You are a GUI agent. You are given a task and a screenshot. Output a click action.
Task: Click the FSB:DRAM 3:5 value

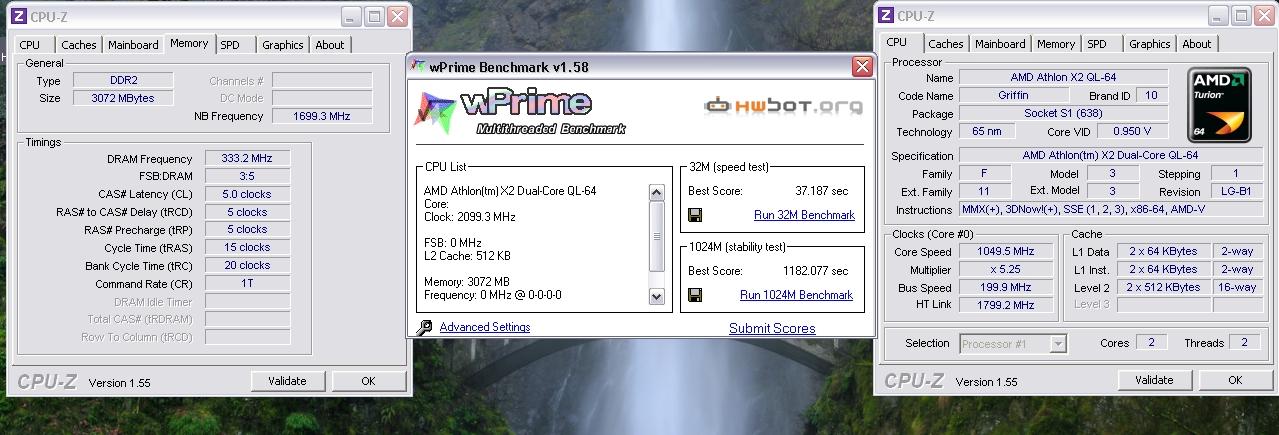(x=246, y=176)
